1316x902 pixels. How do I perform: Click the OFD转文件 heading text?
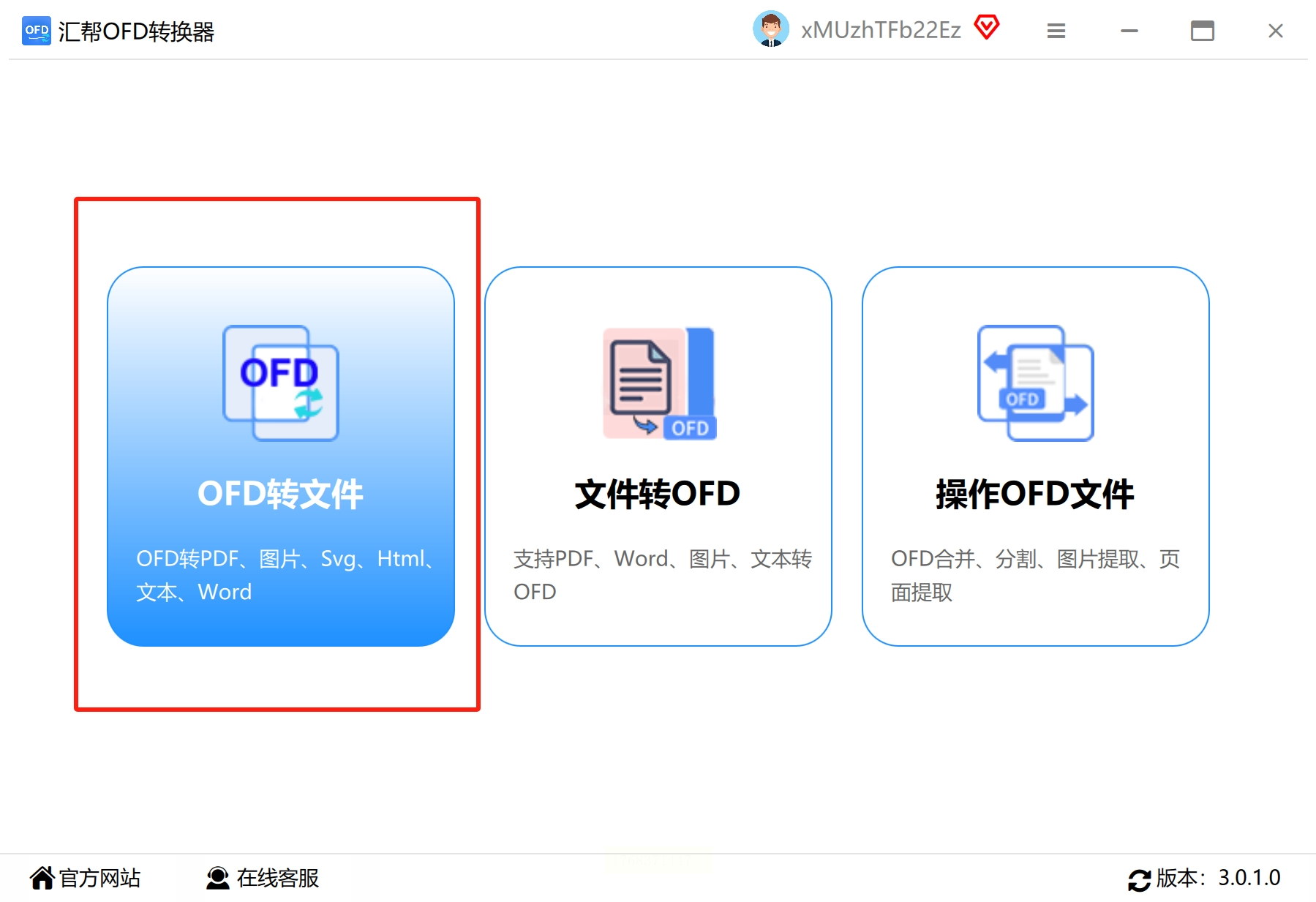[x=280, y=493]
